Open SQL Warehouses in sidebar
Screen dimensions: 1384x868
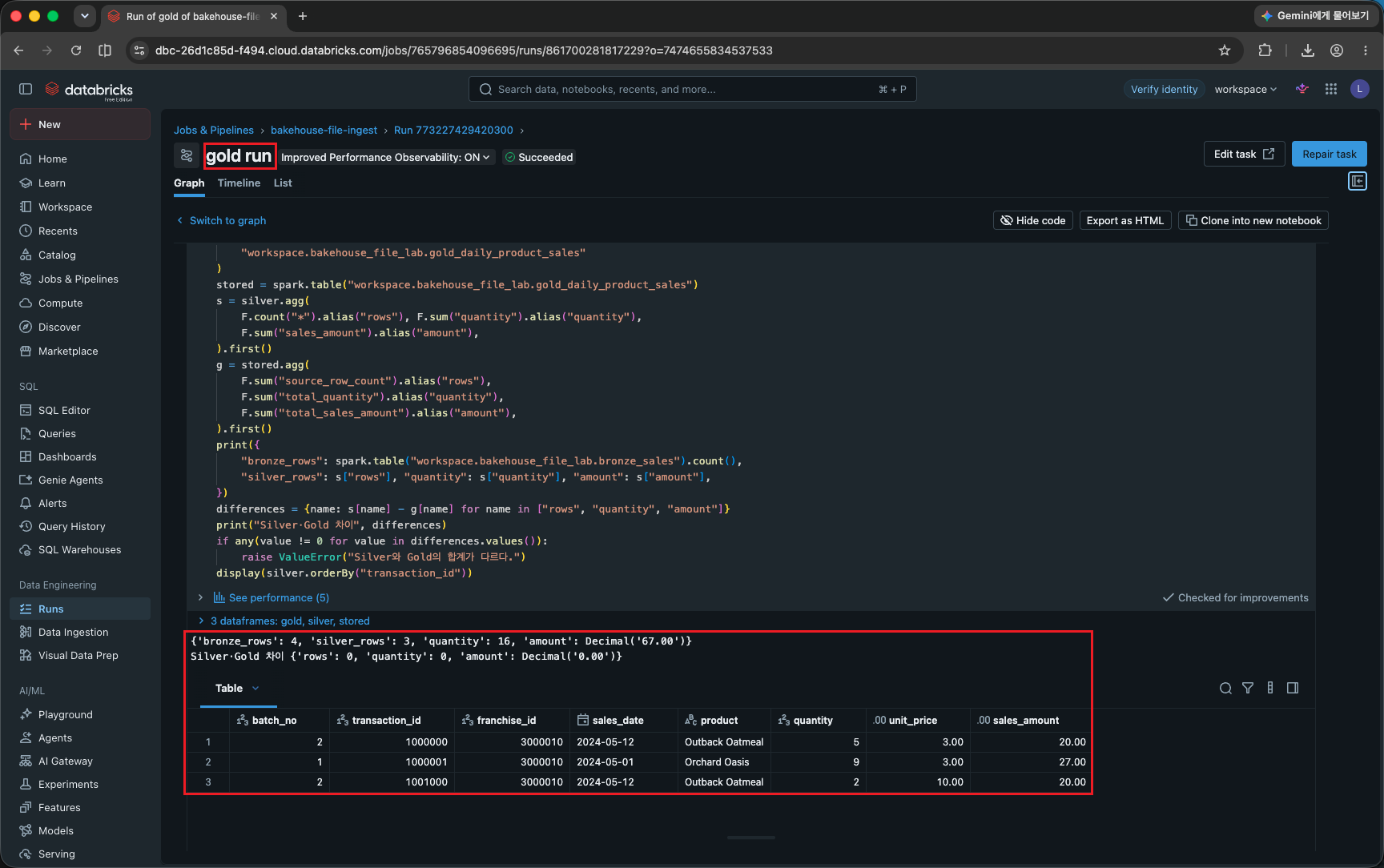click(79, 549)
